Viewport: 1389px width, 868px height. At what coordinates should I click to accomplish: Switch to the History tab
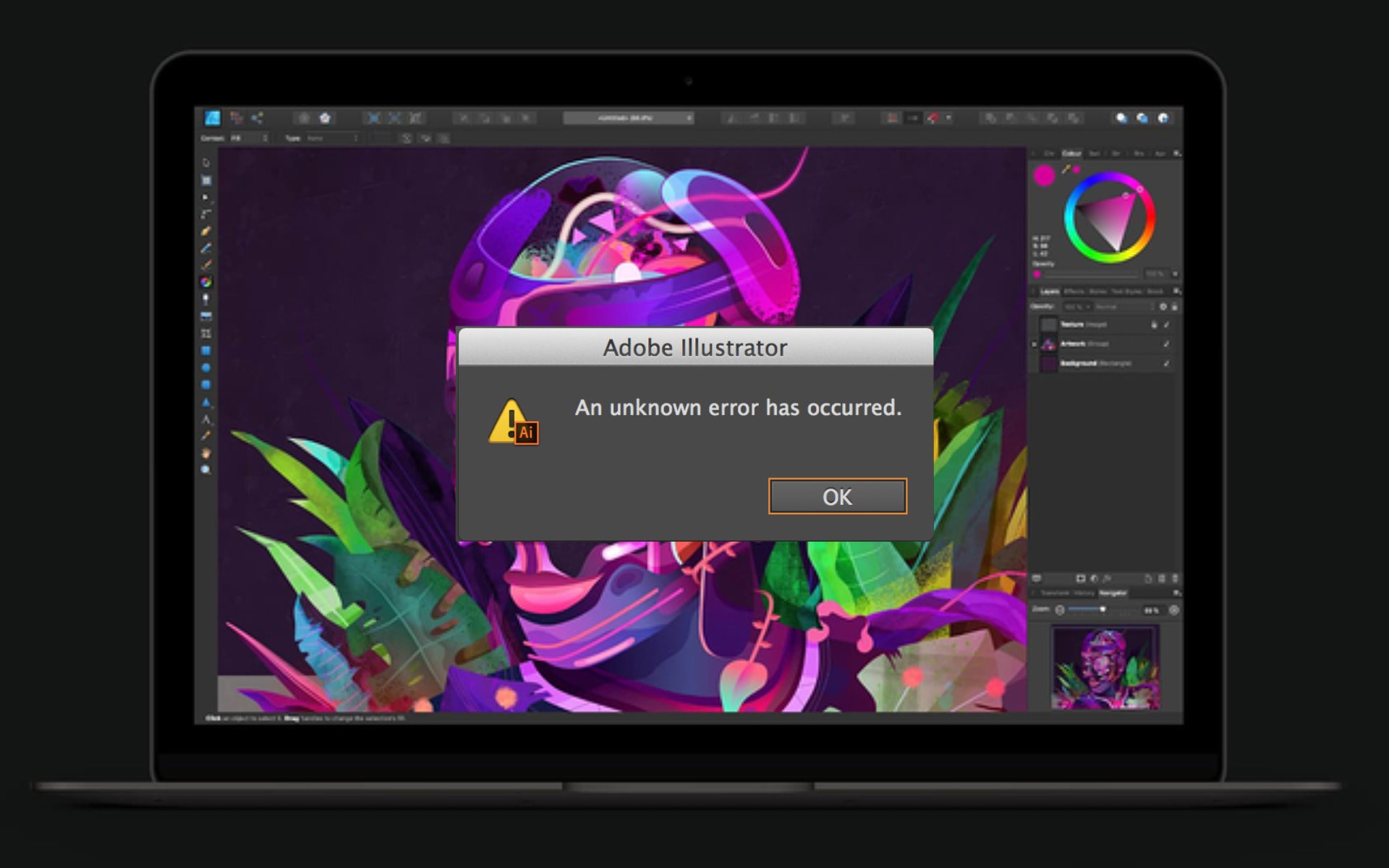point(1084,593)
